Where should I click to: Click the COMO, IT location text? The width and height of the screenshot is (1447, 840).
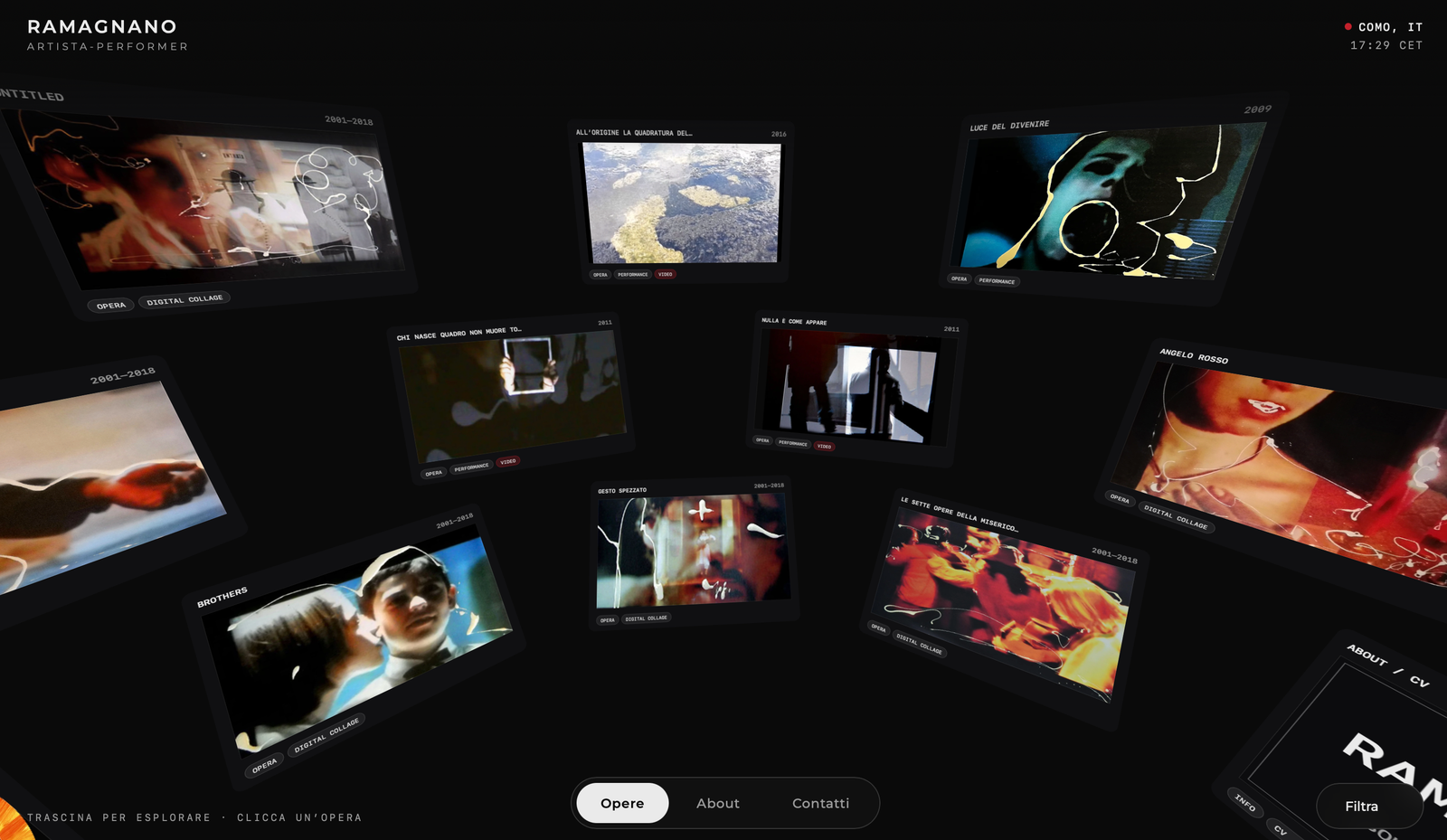[1390, 27]
